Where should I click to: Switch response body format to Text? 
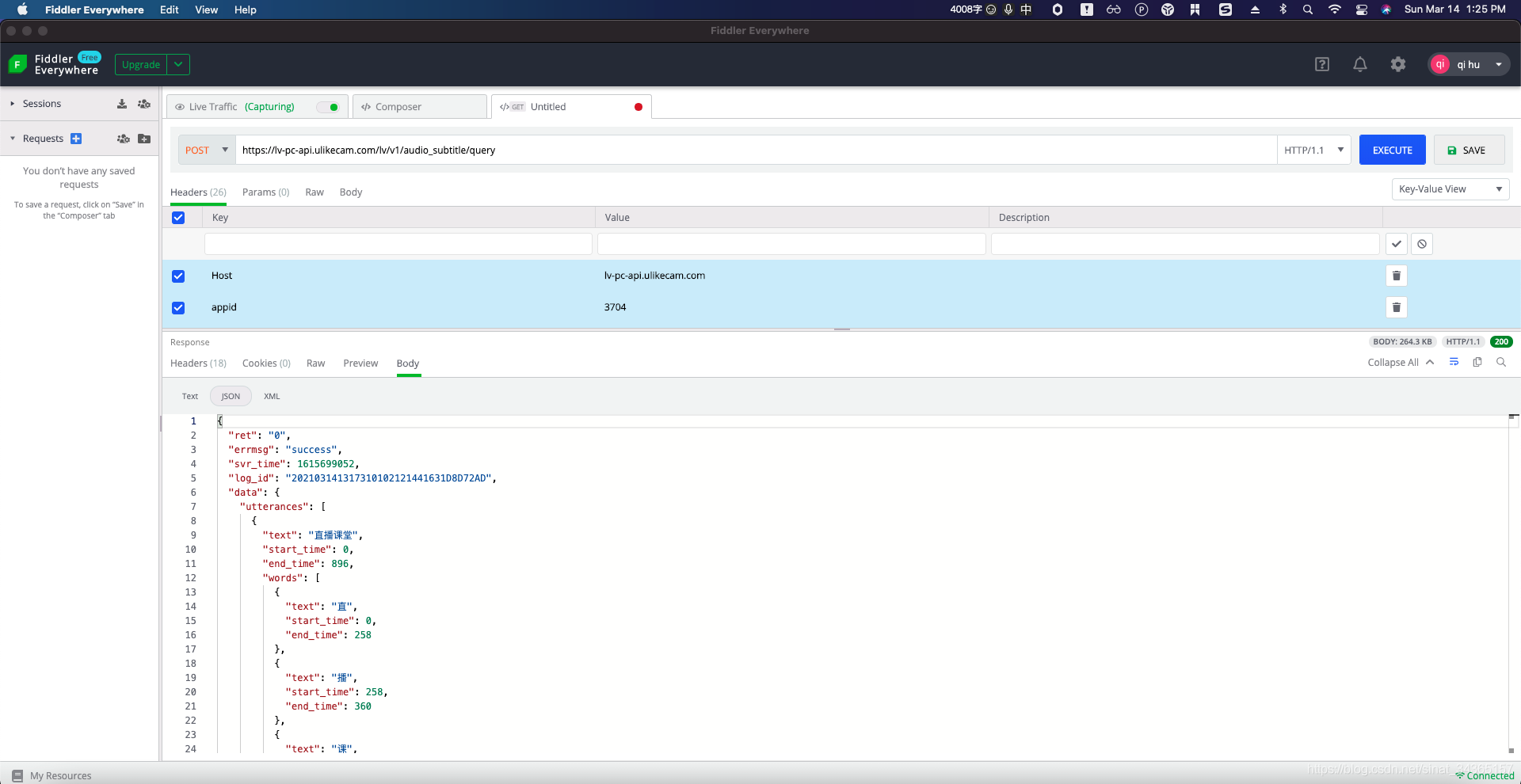190,396
